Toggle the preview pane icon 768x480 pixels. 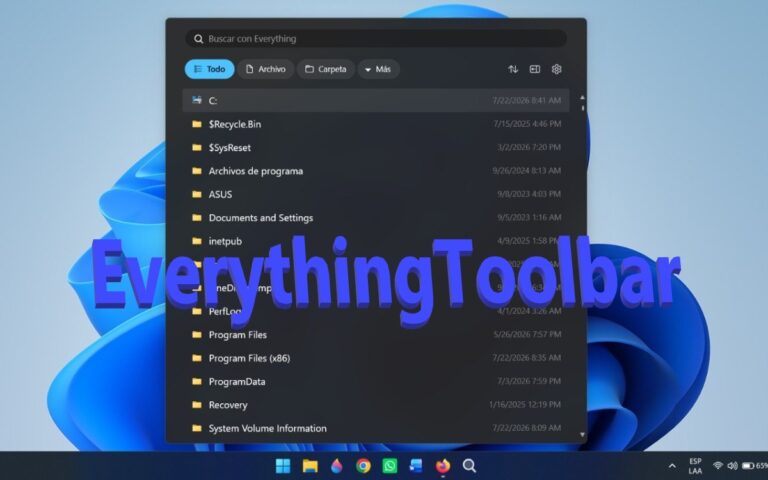click(535, 69)
